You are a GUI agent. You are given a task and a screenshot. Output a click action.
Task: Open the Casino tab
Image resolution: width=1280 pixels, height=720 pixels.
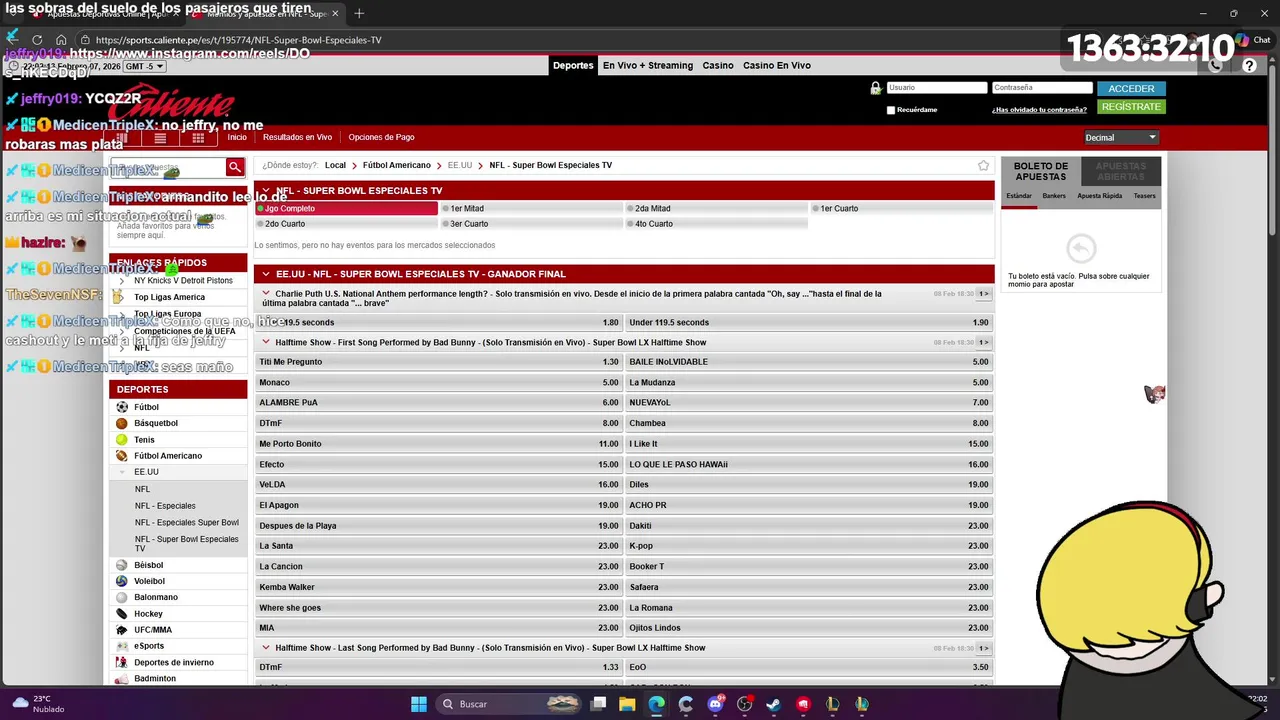coord(718,65)
